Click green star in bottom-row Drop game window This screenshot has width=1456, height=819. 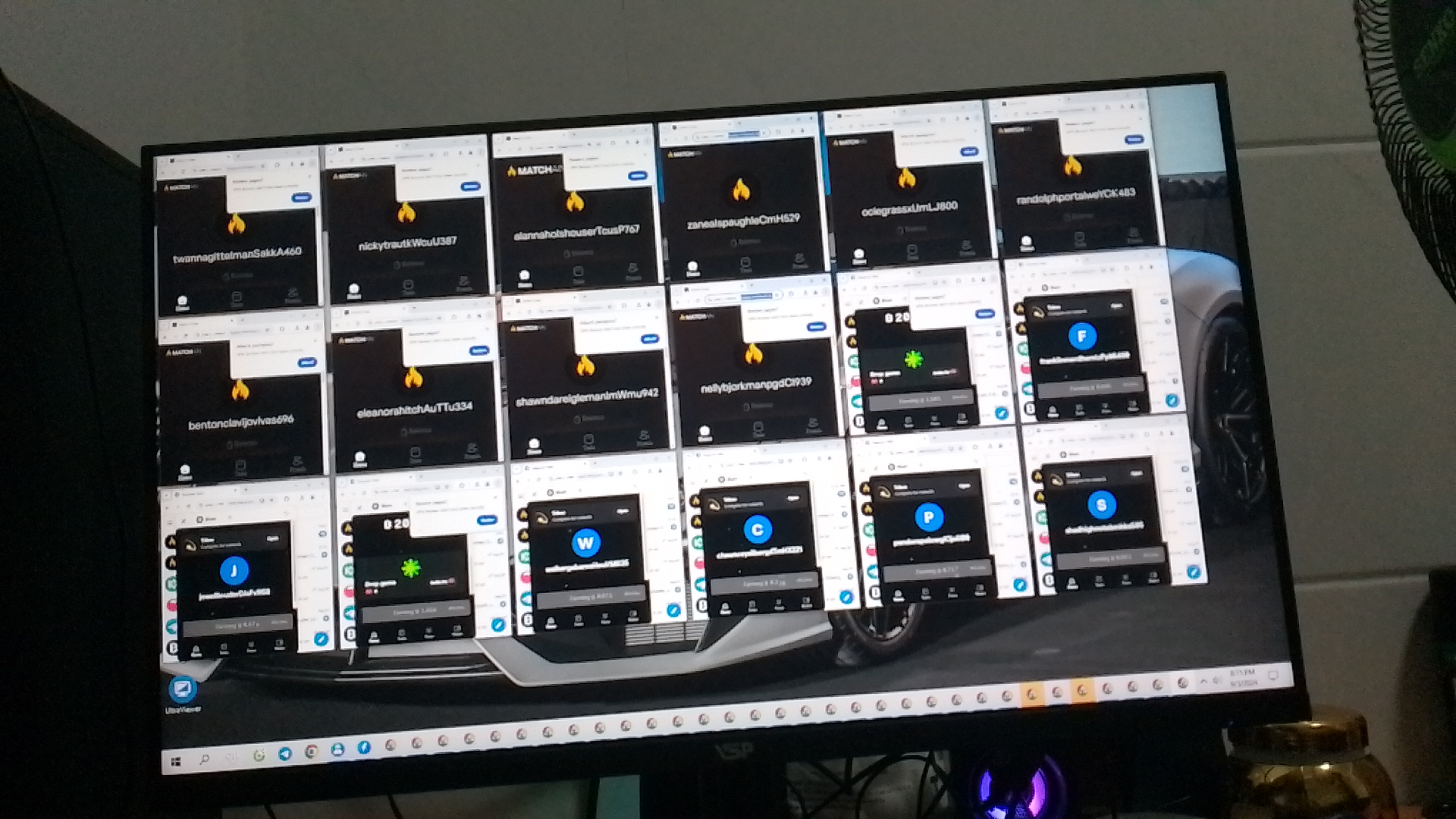pyautogui.click(x=410, y=568)
